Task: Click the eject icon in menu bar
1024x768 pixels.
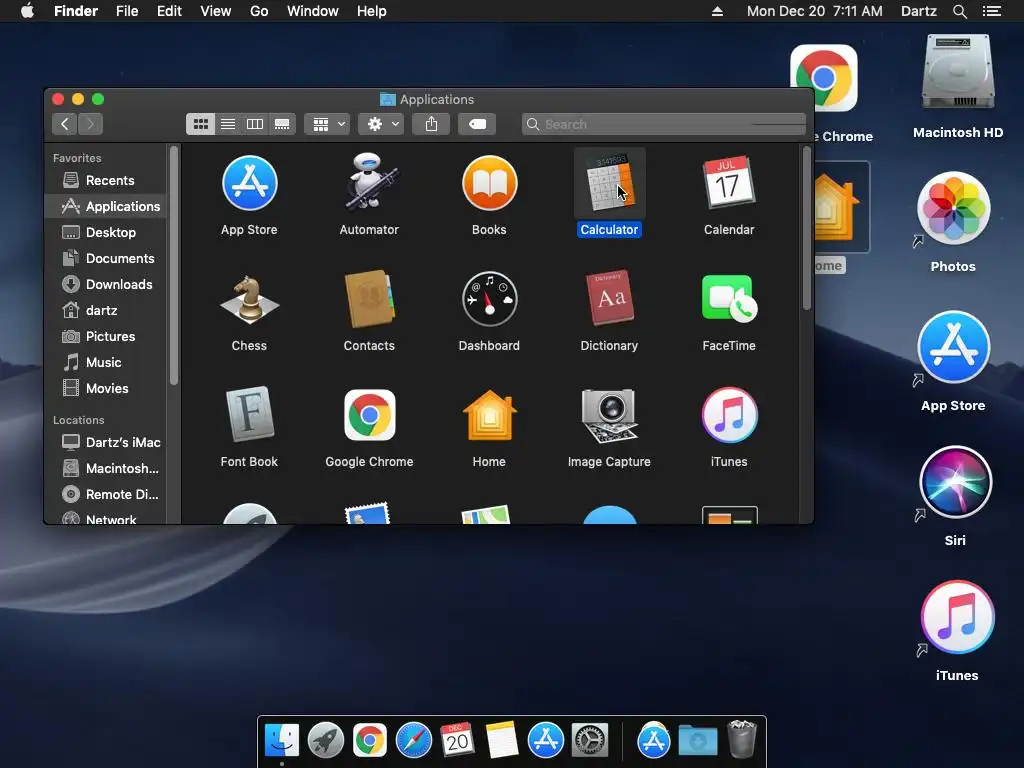Action: coord(717,11)
